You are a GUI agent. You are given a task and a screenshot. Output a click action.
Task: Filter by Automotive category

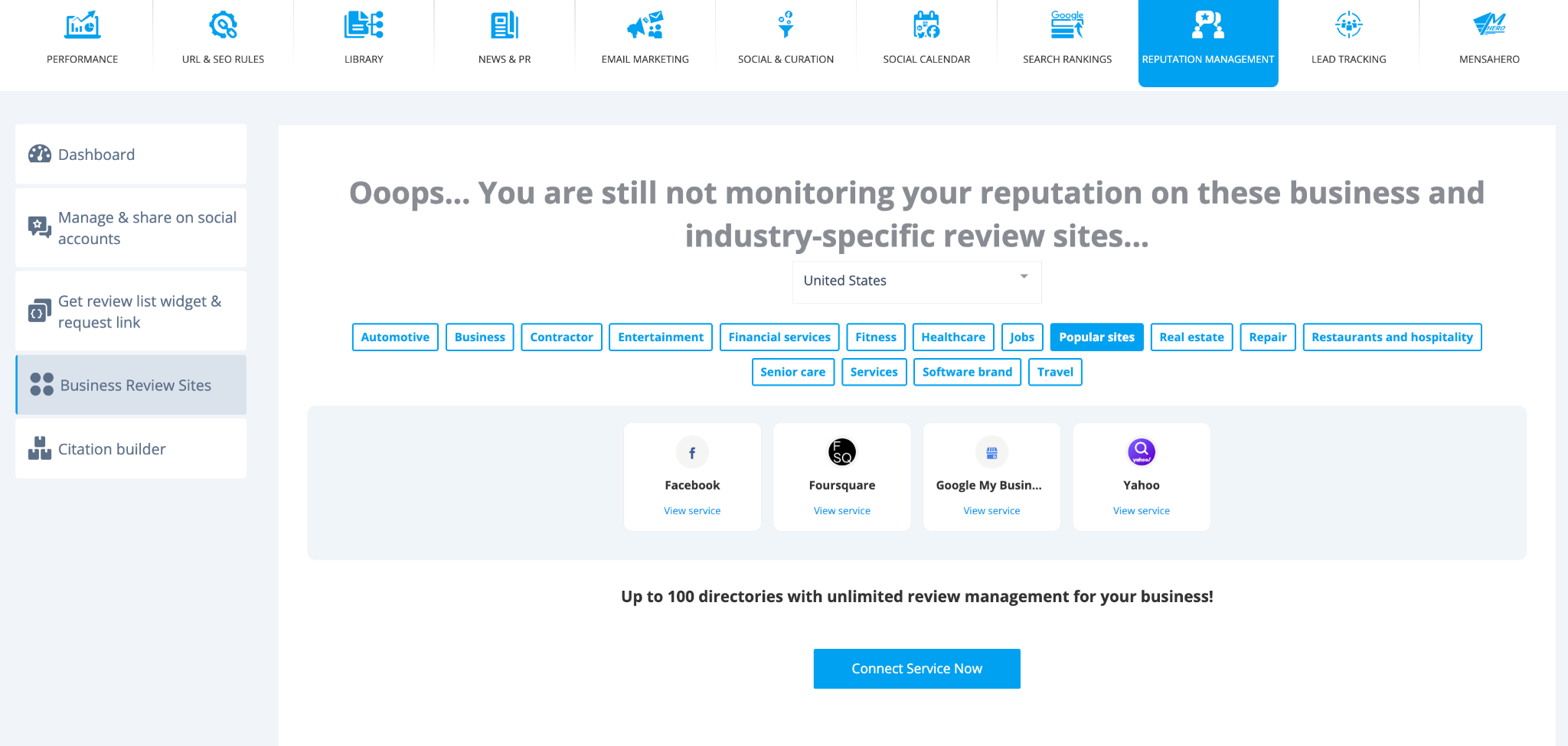point(395,337)
